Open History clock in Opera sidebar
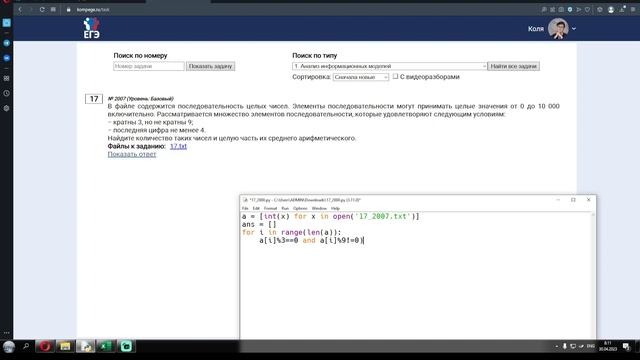 7,93
